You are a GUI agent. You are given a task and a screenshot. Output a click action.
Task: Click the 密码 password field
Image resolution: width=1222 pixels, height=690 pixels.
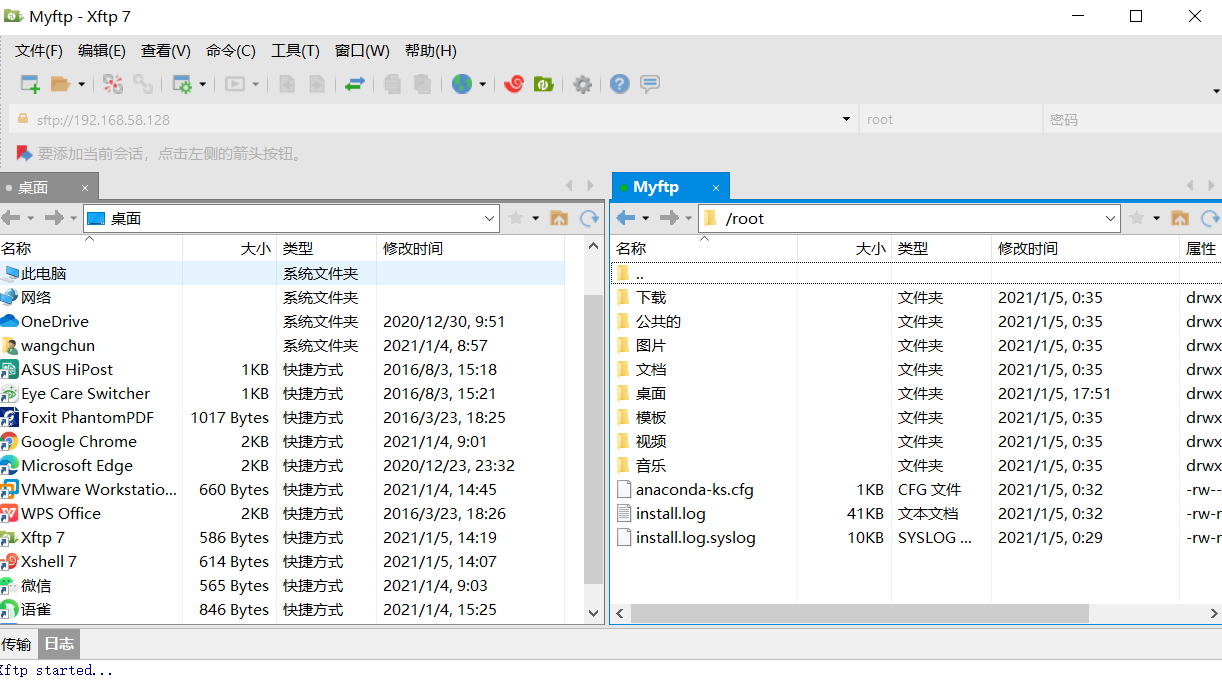pyautogui.click(x=1131, y=120)
